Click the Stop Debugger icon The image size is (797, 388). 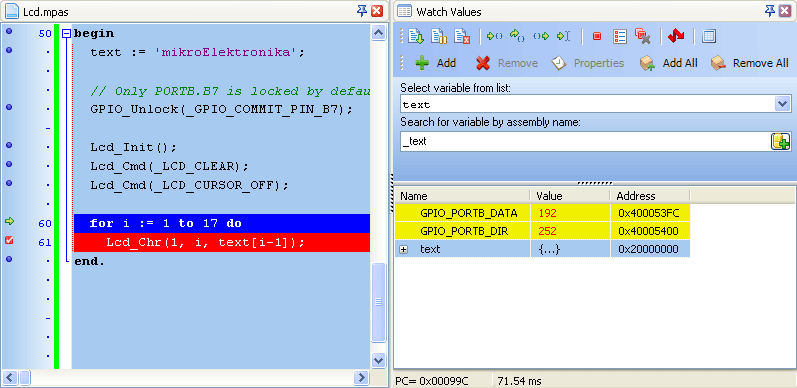pos(462,36)
